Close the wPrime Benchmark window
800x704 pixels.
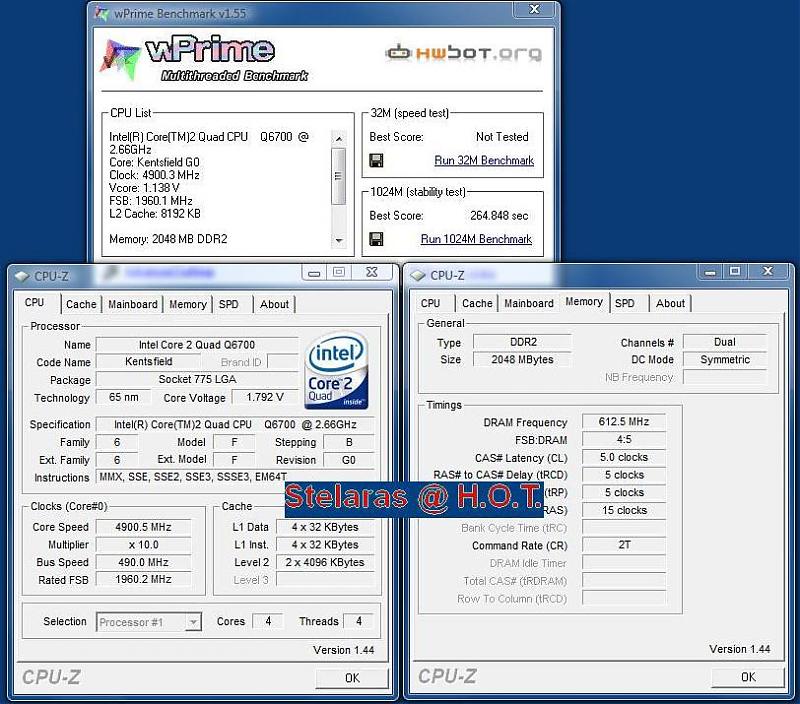pyautogui.click(x=534, y=9)
